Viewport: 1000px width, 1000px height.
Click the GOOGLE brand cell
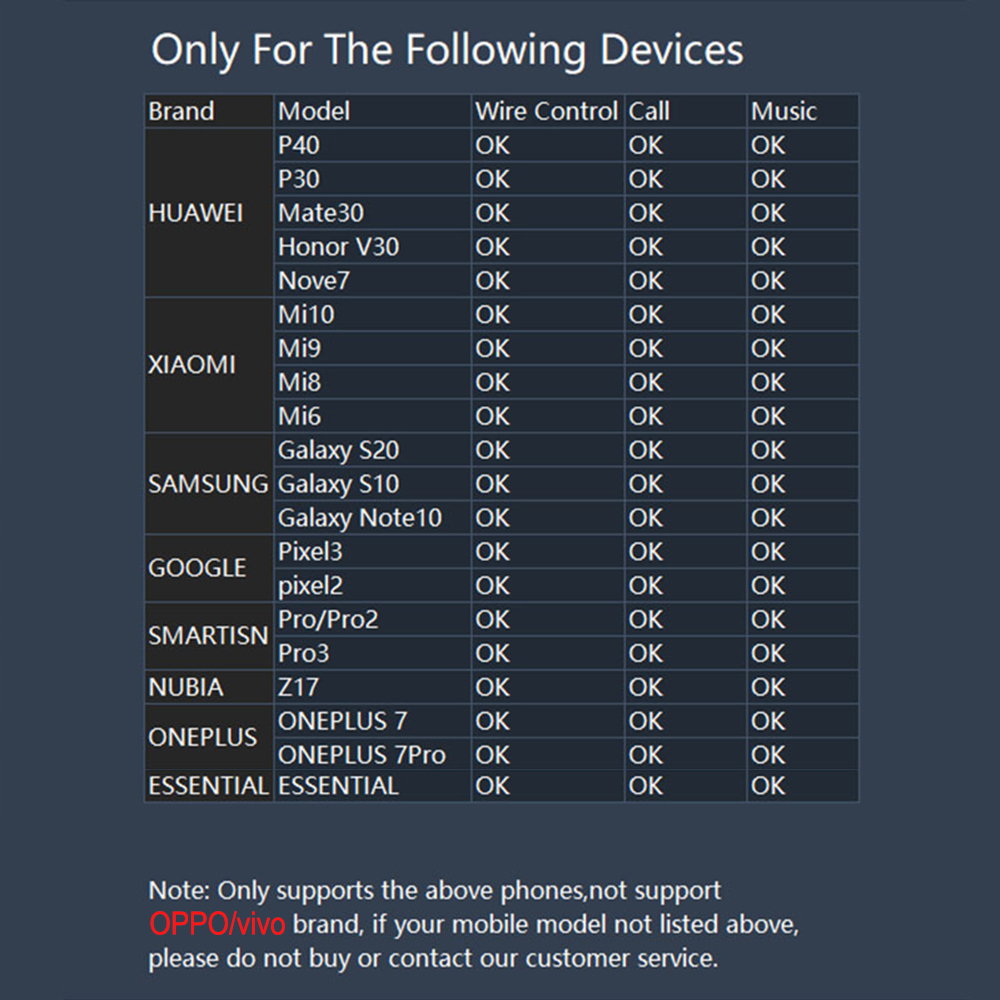209,568
